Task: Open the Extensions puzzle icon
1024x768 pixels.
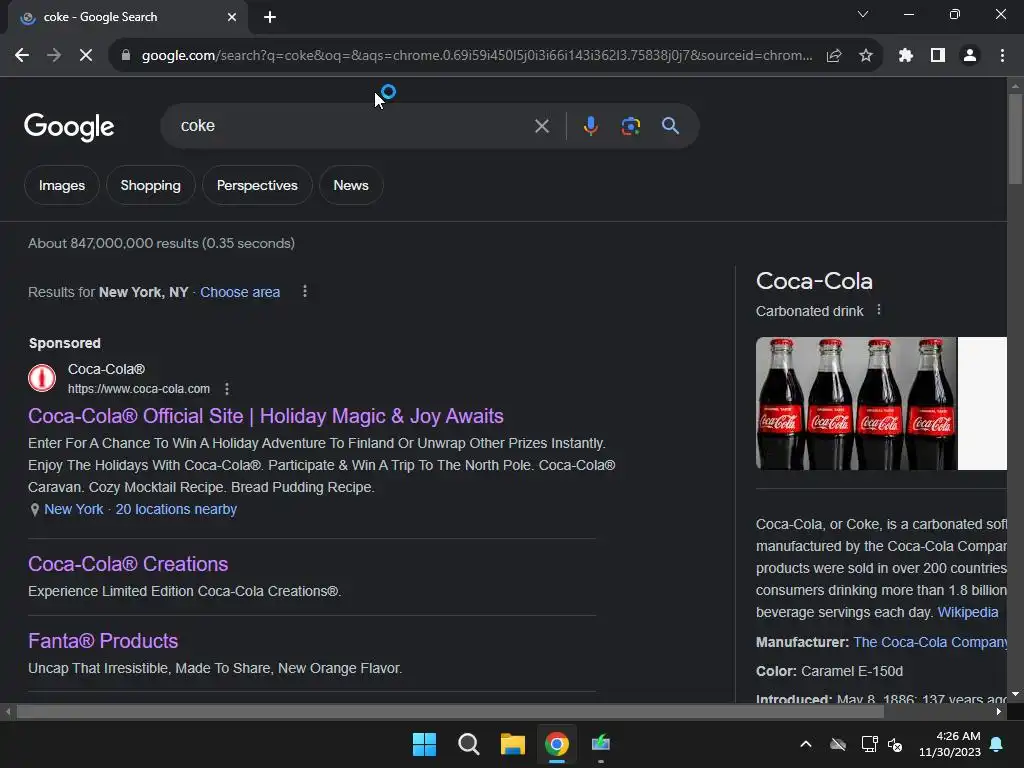Action: 905,56
